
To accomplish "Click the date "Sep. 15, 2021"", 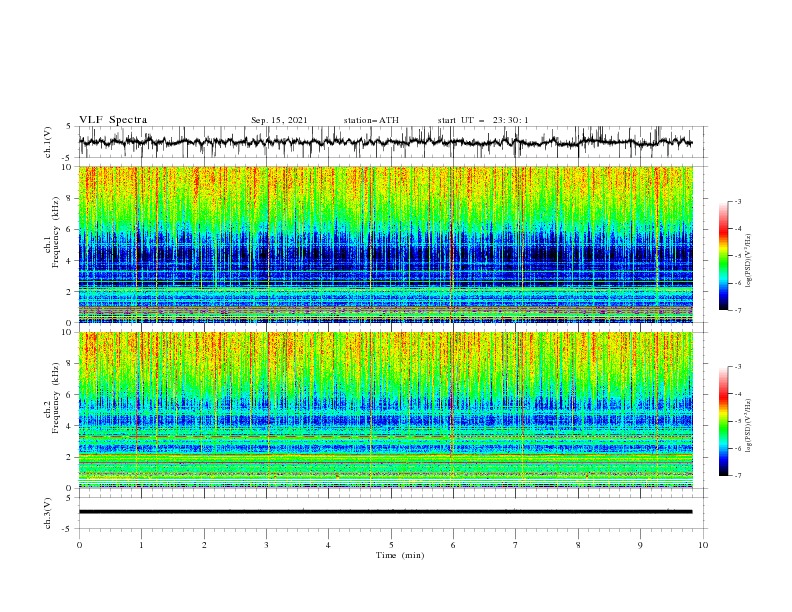I will point(279,120).
